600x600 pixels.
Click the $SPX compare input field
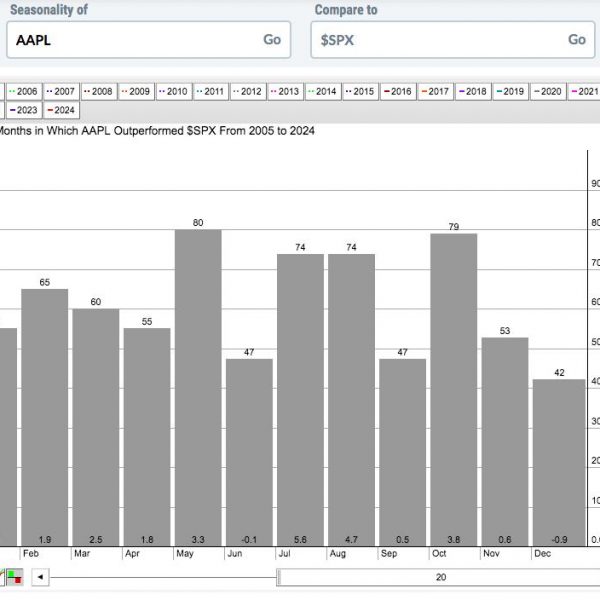point(453,40)
